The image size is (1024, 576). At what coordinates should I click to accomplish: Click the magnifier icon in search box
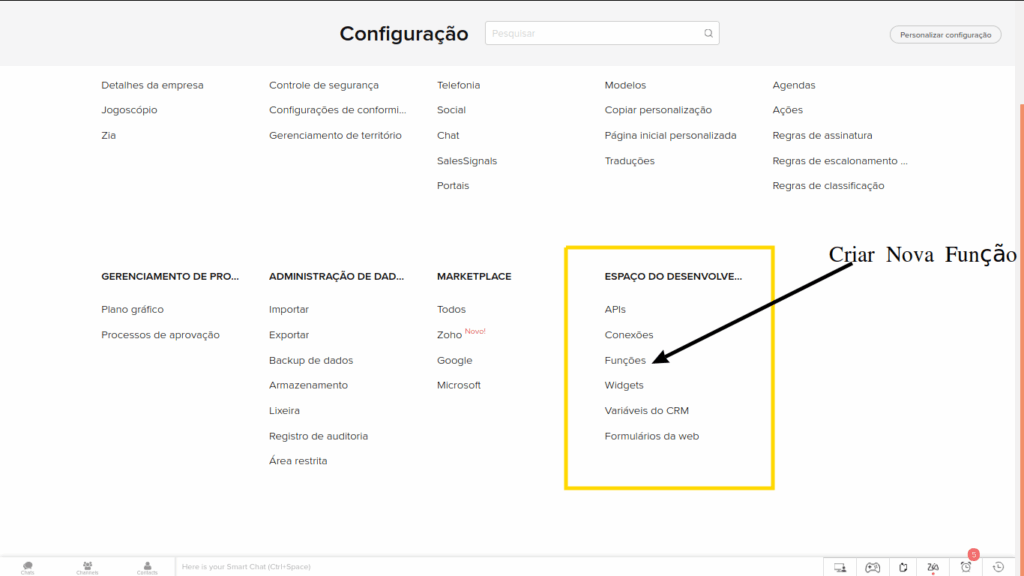[x=708, y=33]
